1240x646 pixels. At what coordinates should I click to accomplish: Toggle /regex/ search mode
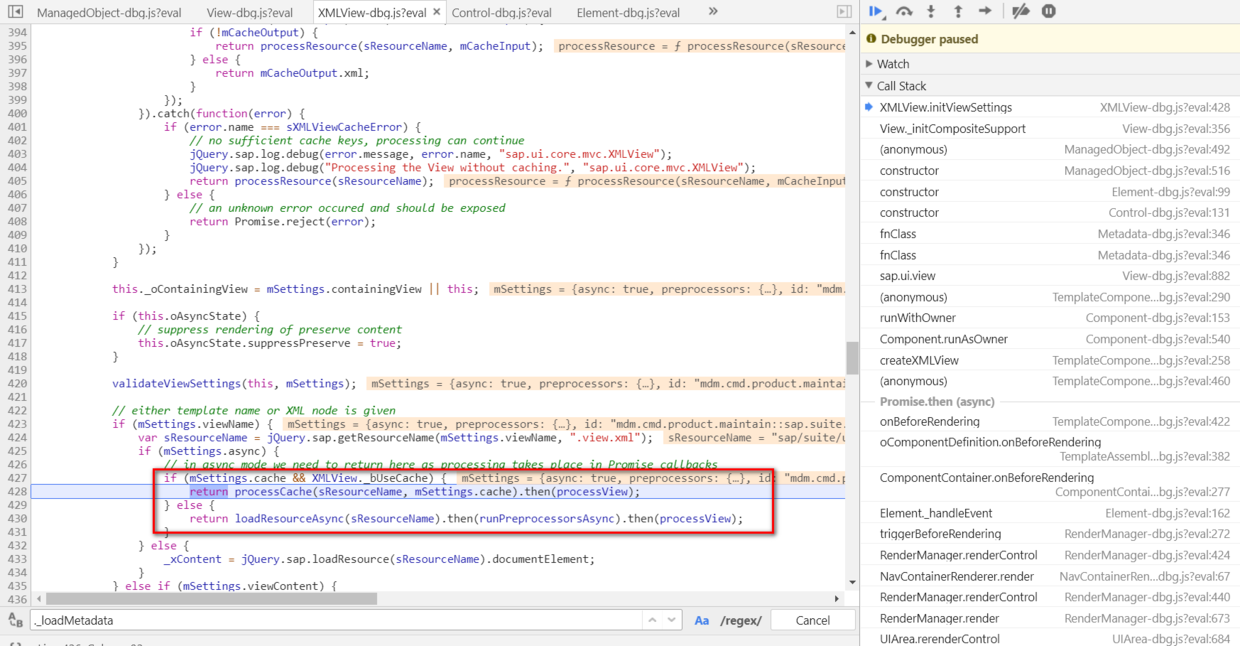(740, 620)
